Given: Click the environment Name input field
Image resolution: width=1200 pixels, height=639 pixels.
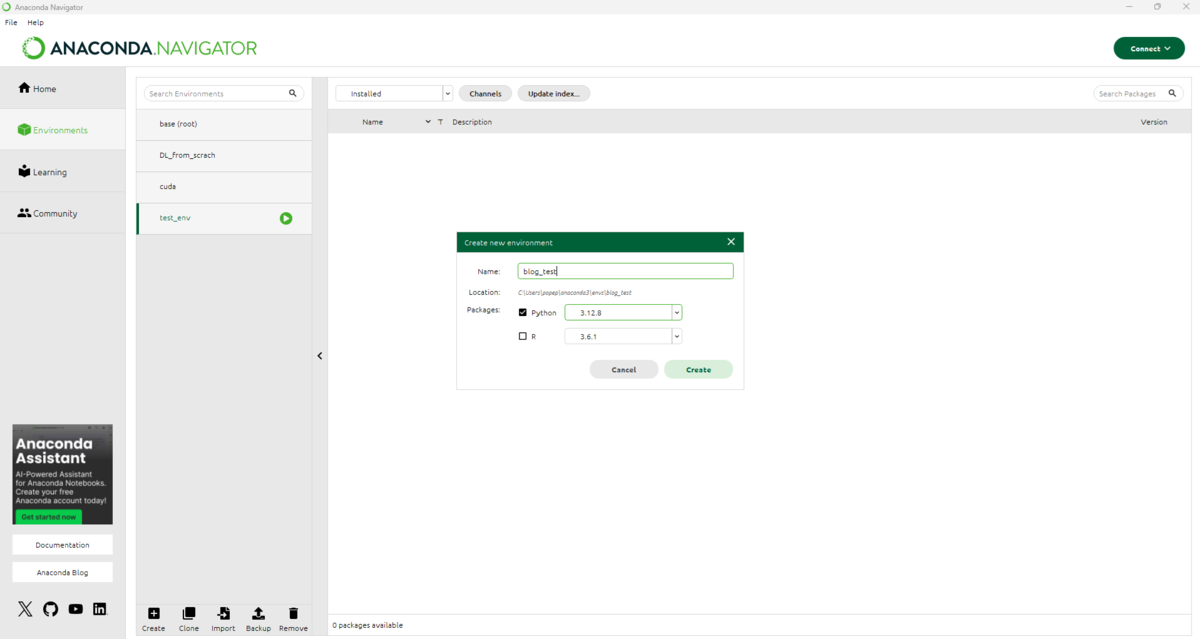Looking at the screenshot, I should coord(625,271).
